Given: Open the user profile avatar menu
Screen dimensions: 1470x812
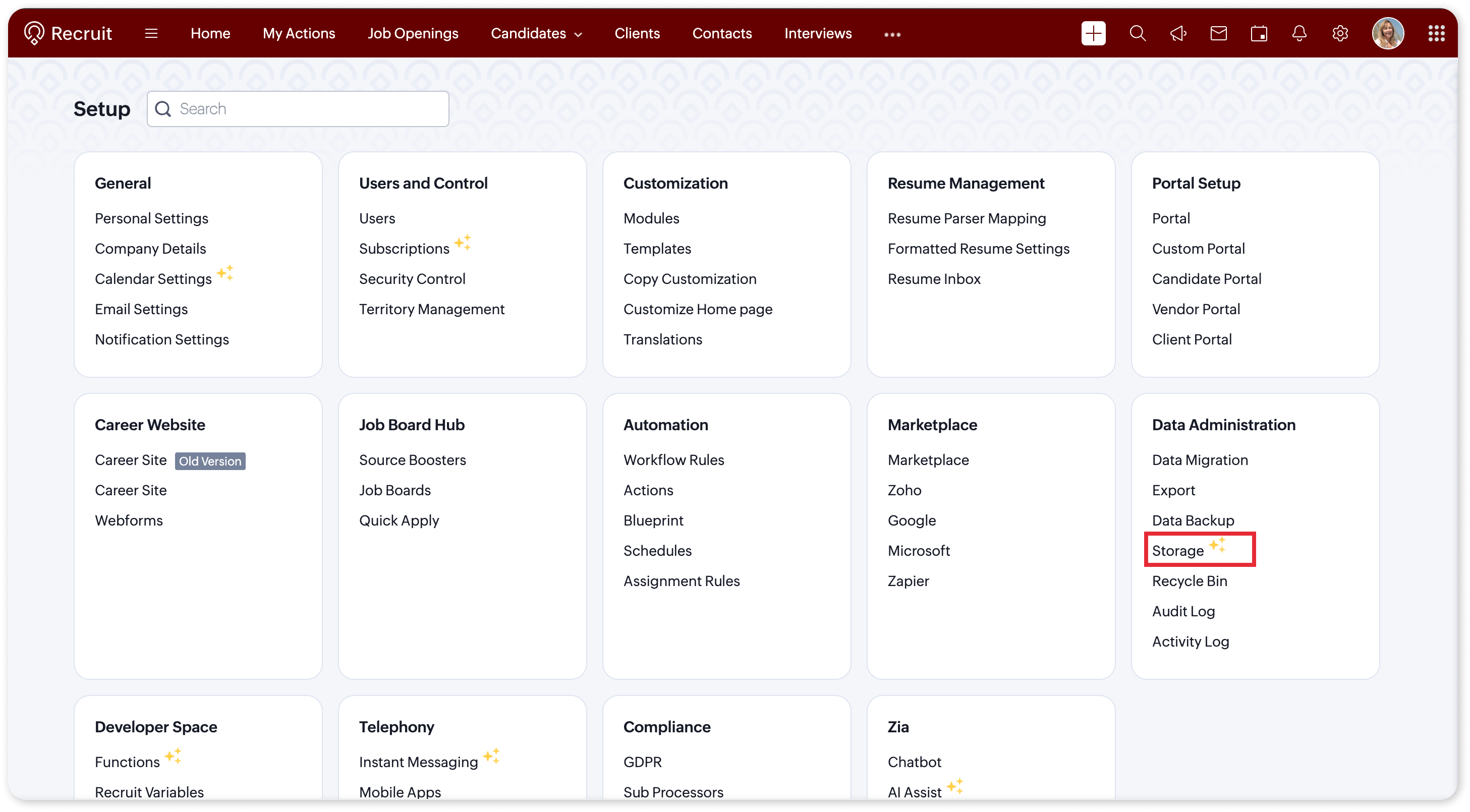Looking at the screenshot, I should tap(1387, 34).
